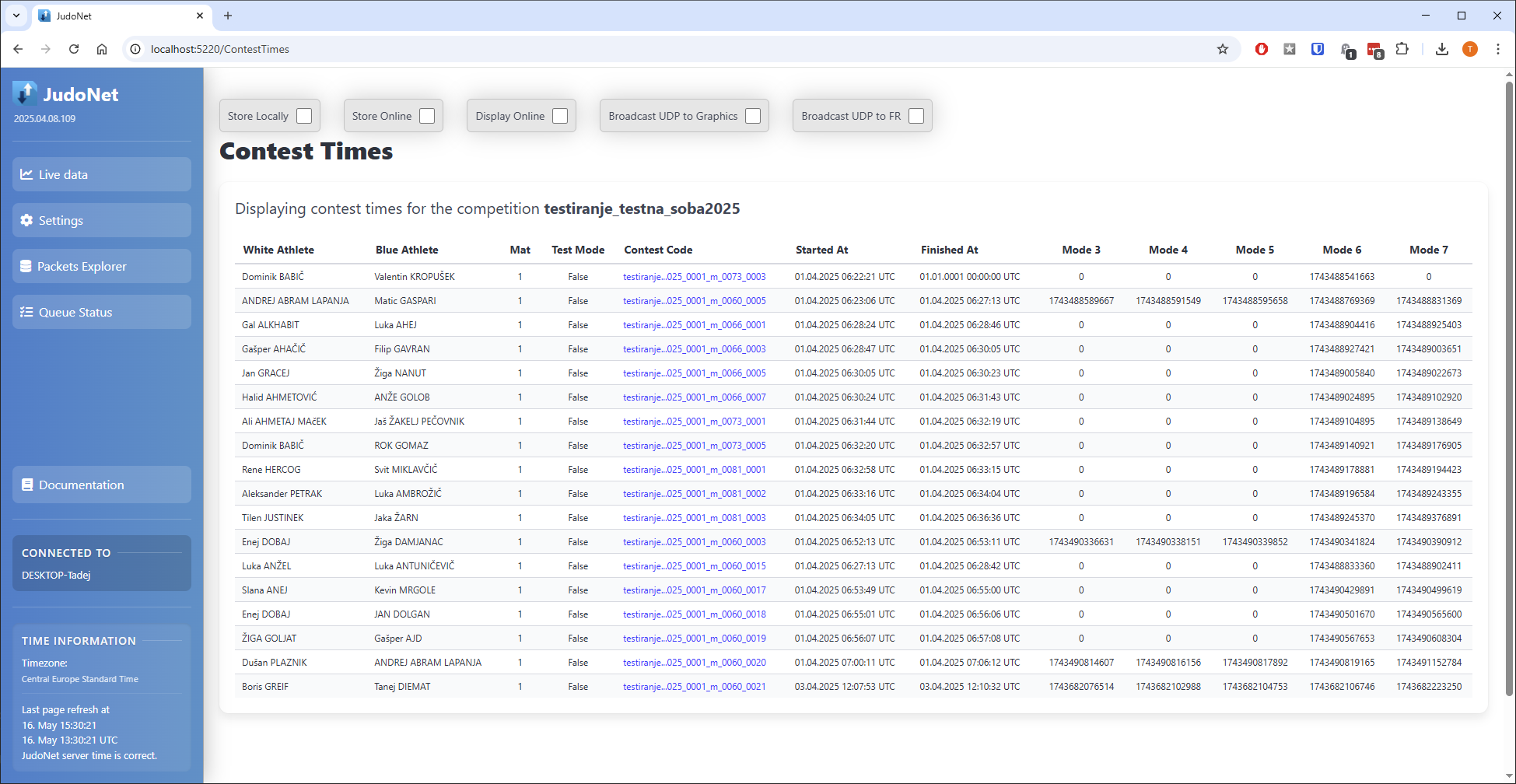
Task: Click the browser Home icon
Action: point(102,49)
